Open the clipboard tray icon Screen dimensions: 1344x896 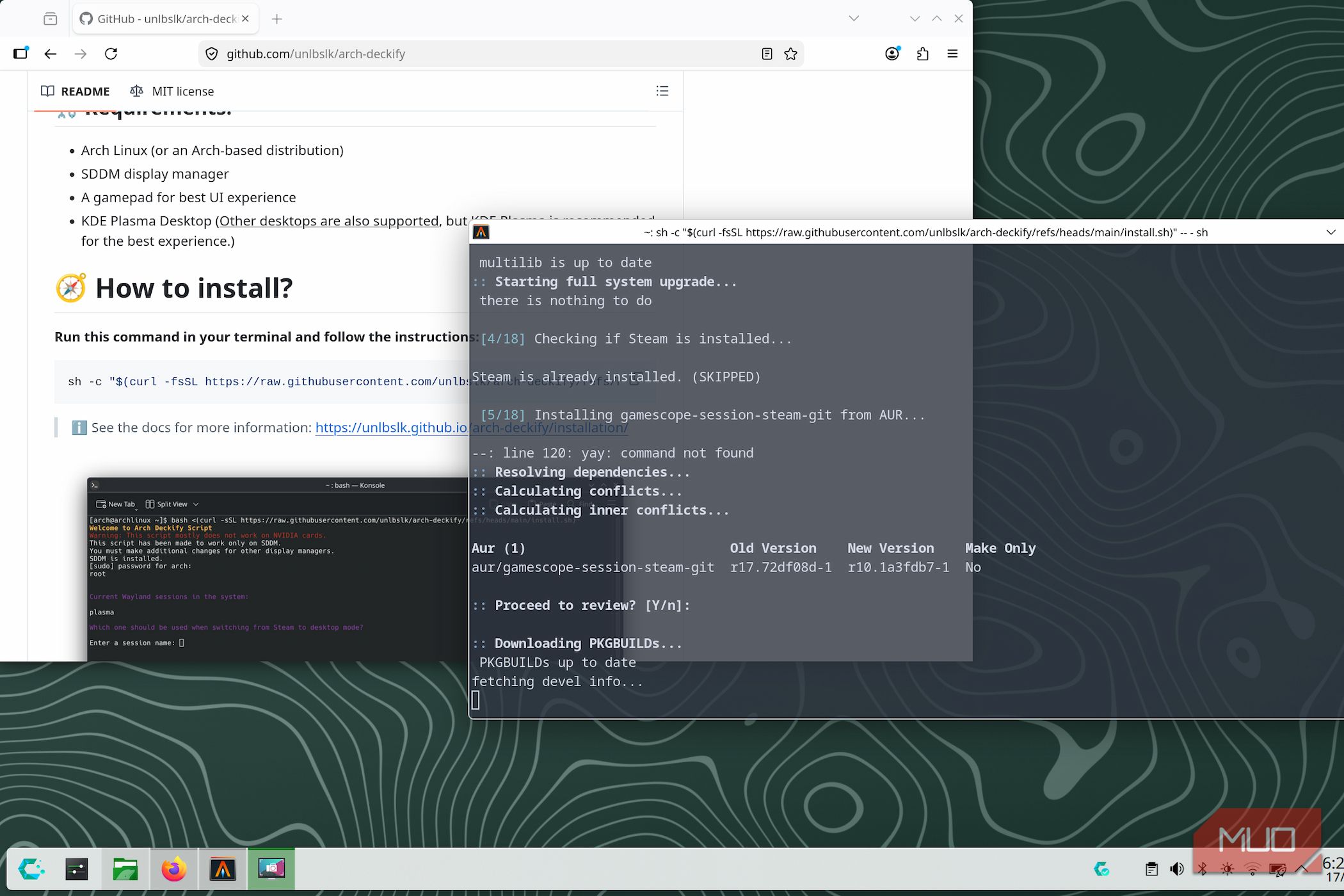click(x=1151, y=869)
